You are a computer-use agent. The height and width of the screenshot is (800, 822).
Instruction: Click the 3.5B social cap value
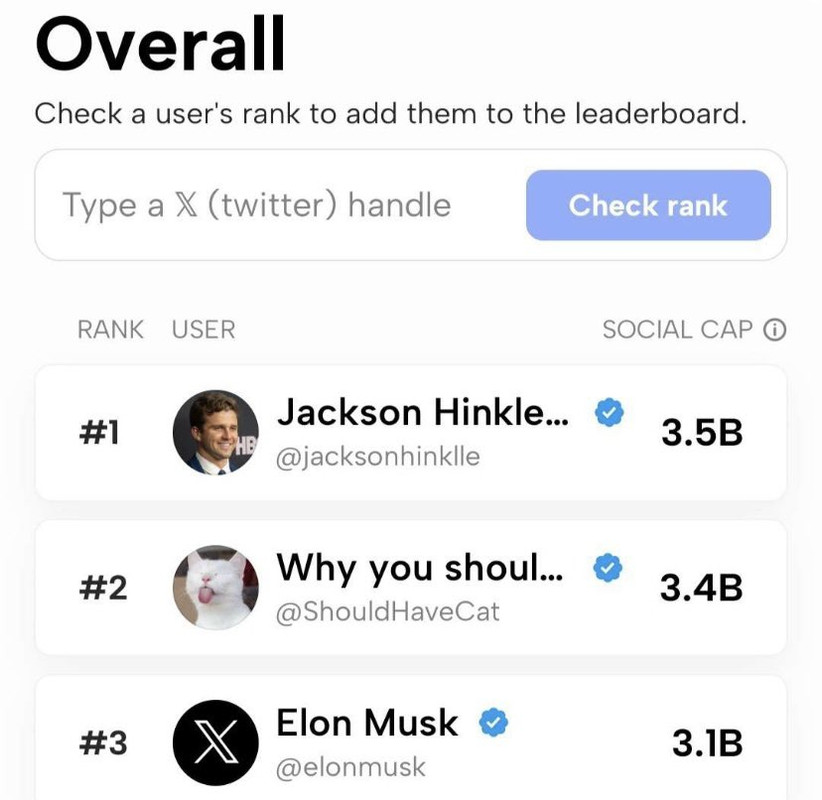(701, 432)
